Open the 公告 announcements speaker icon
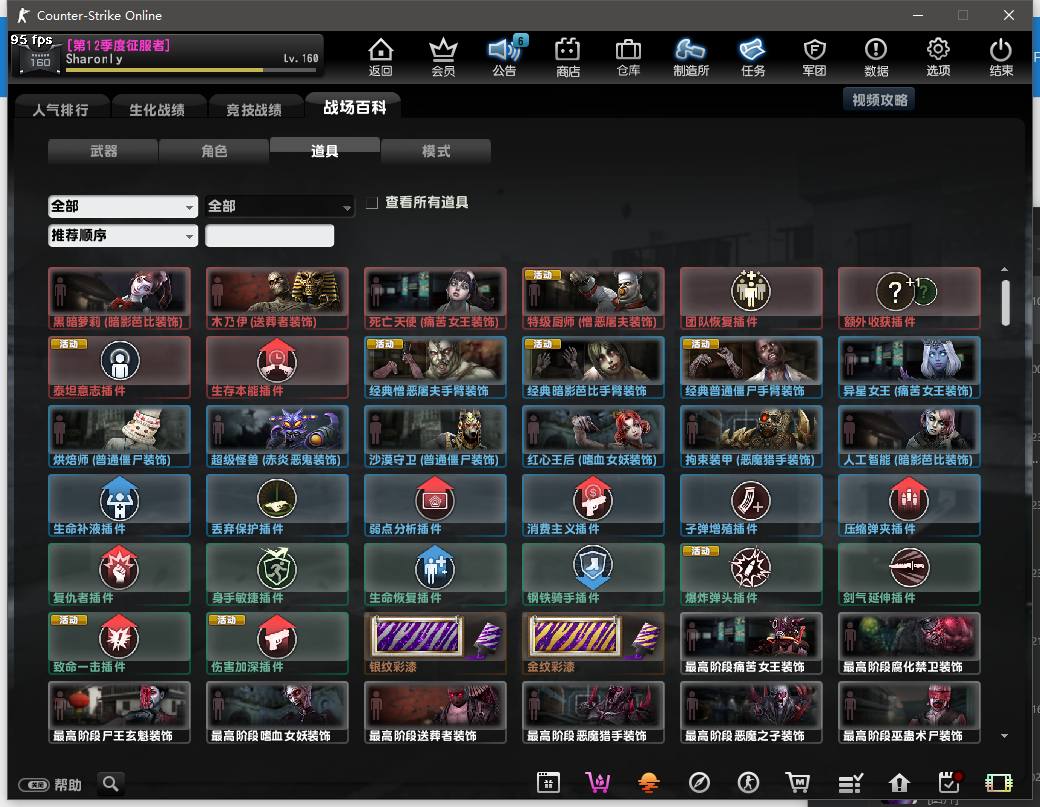Image resolution: width=1040 pixels, height=807 pixels. point(505,57)
